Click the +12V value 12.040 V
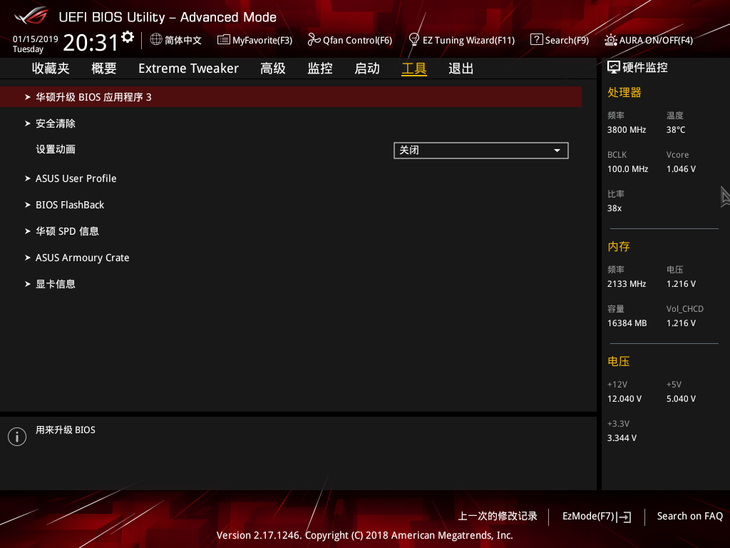The height and width of the screenshot is (548, 730). [x=624, y=399]
